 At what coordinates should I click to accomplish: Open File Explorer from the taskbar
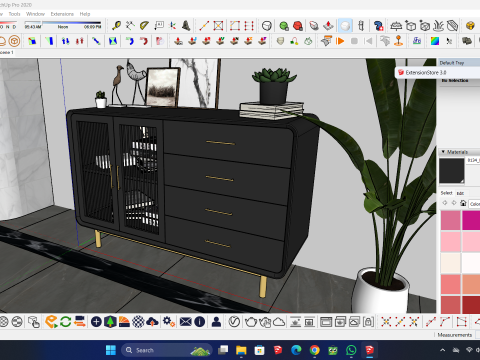pos(241,350)
